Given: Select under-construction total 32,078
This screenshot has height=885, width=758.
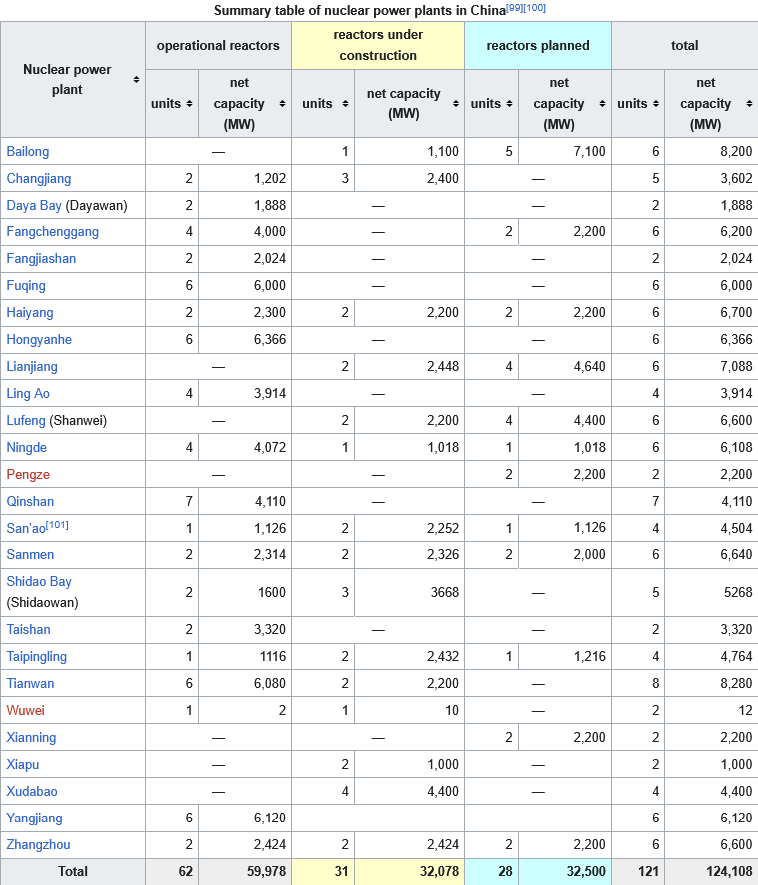Looking at the screenshot, I should point(440,871).
